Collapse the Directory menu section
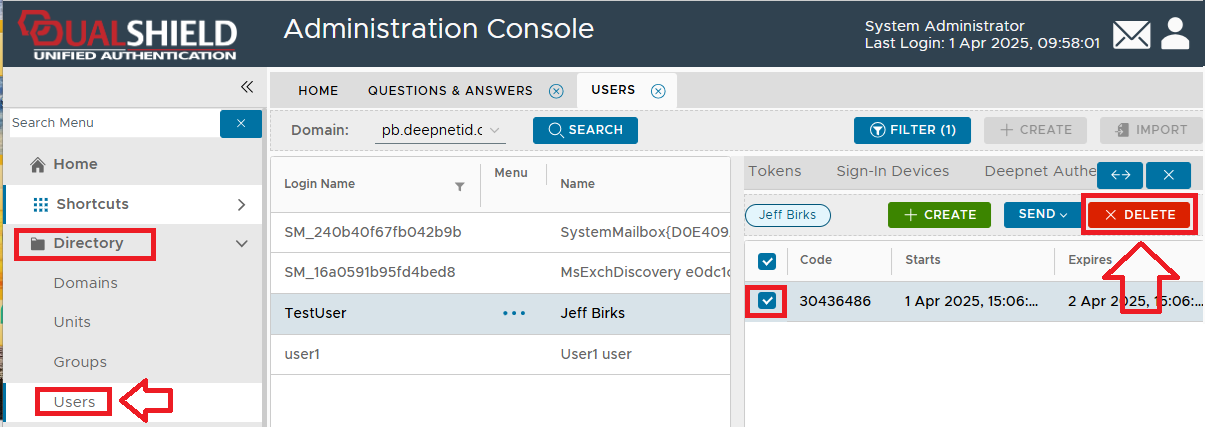This screenshot has height=427, width=1205. tap(240, 243)
